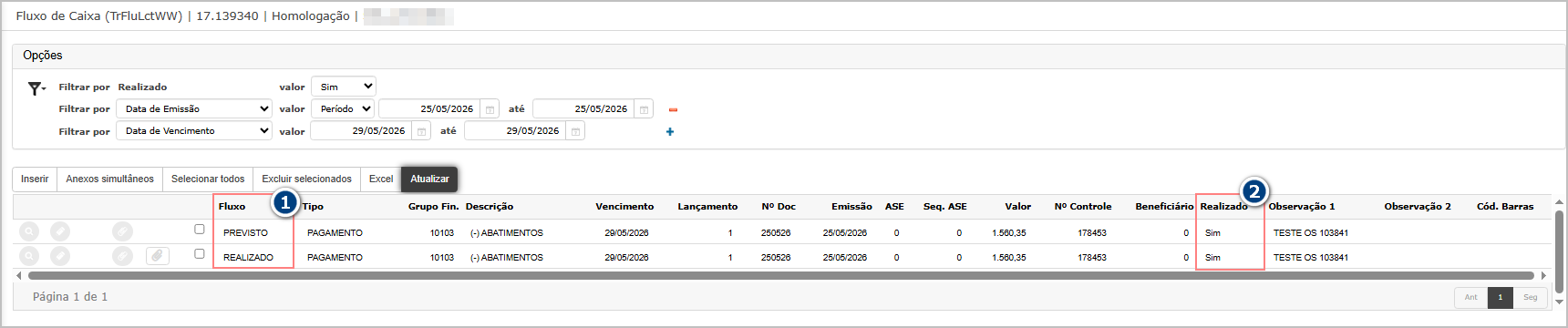The image size is (1568, 328).
Task: Open the Realizado value dropdown showing Sim
Action: (344, 87)
